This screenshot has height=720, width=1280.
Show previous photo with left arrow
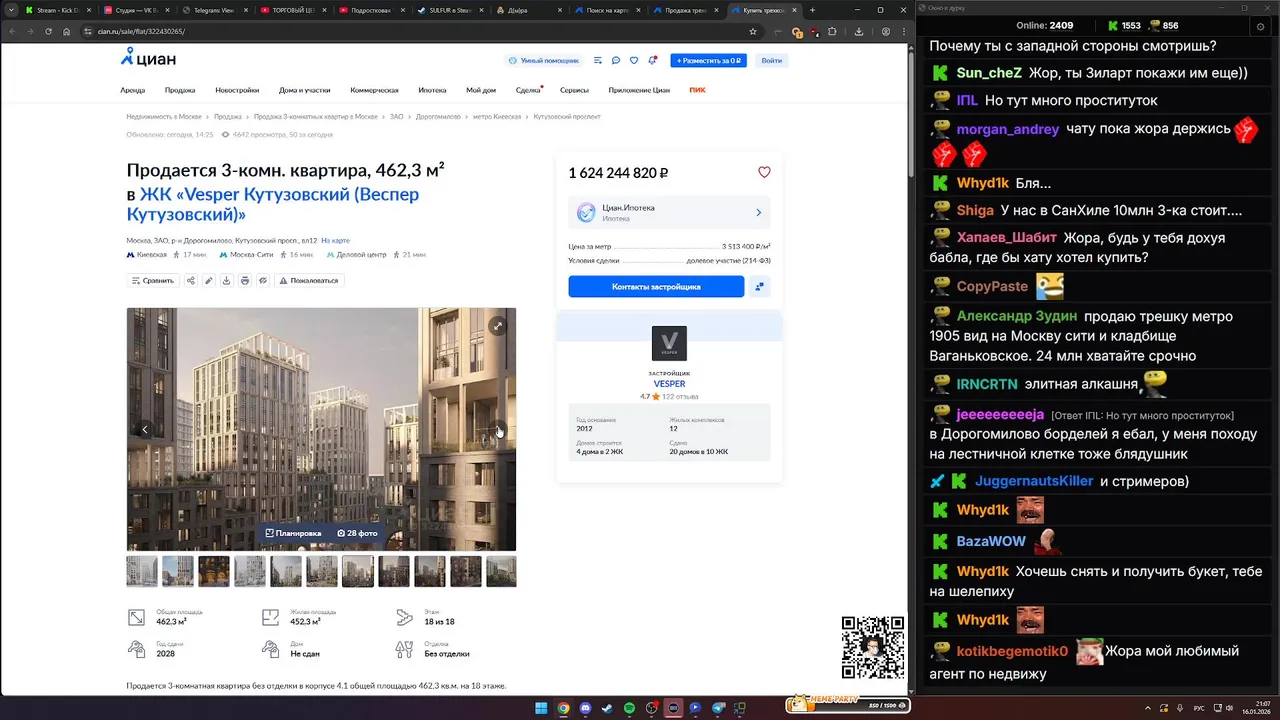(145, 429)
